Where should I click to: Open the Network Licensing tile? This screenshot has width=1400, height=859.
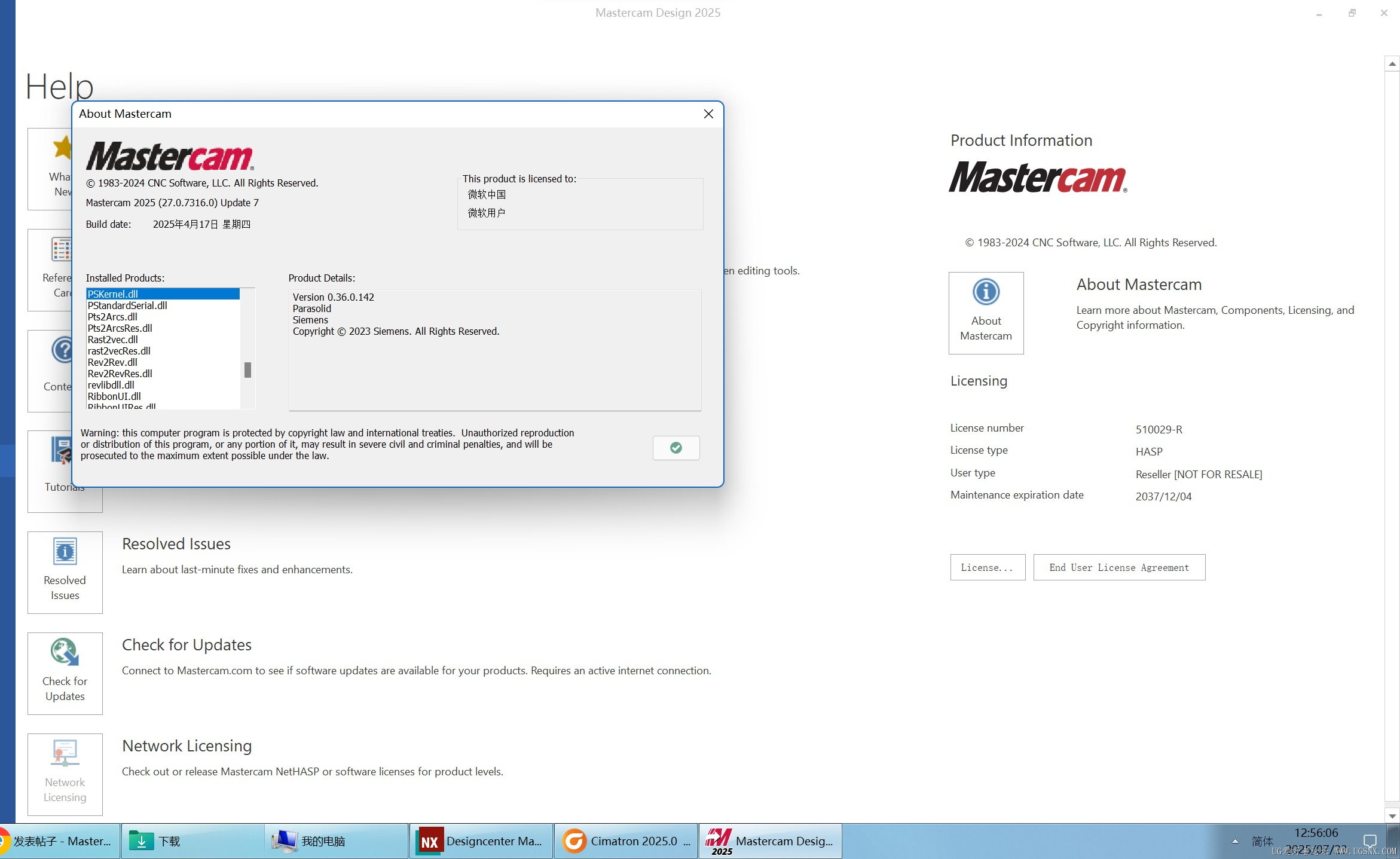click(65, 774)
